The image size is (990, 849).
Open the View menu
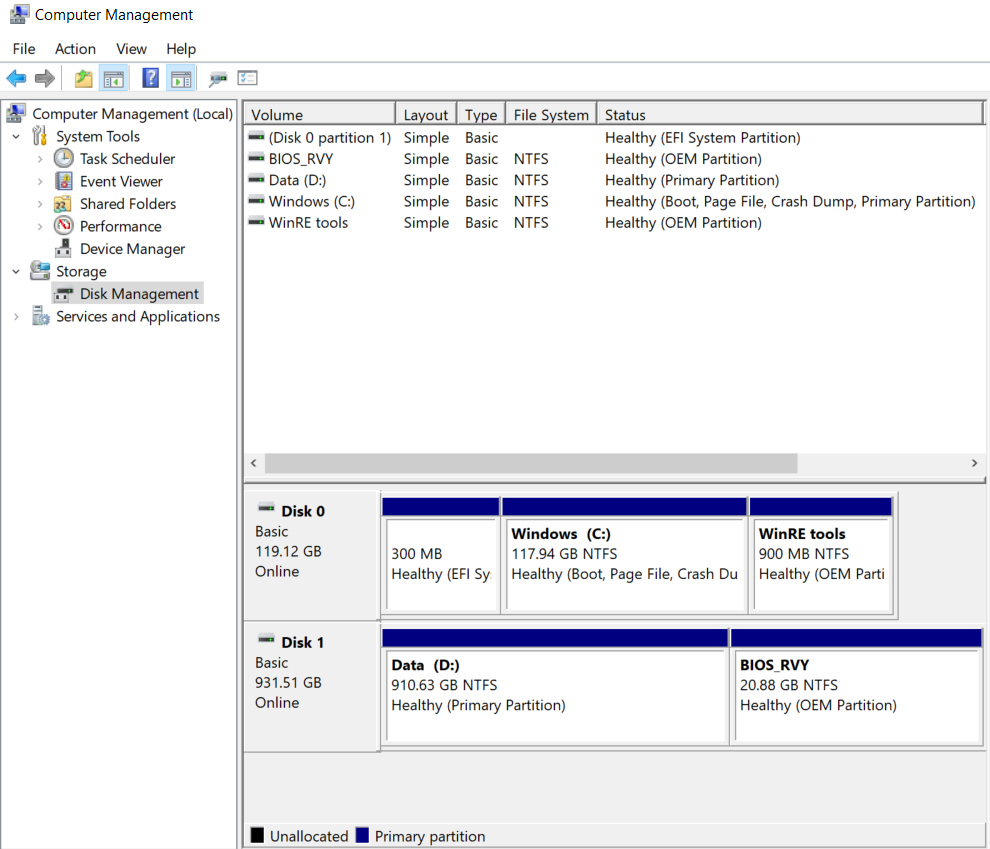pos(131,49)
